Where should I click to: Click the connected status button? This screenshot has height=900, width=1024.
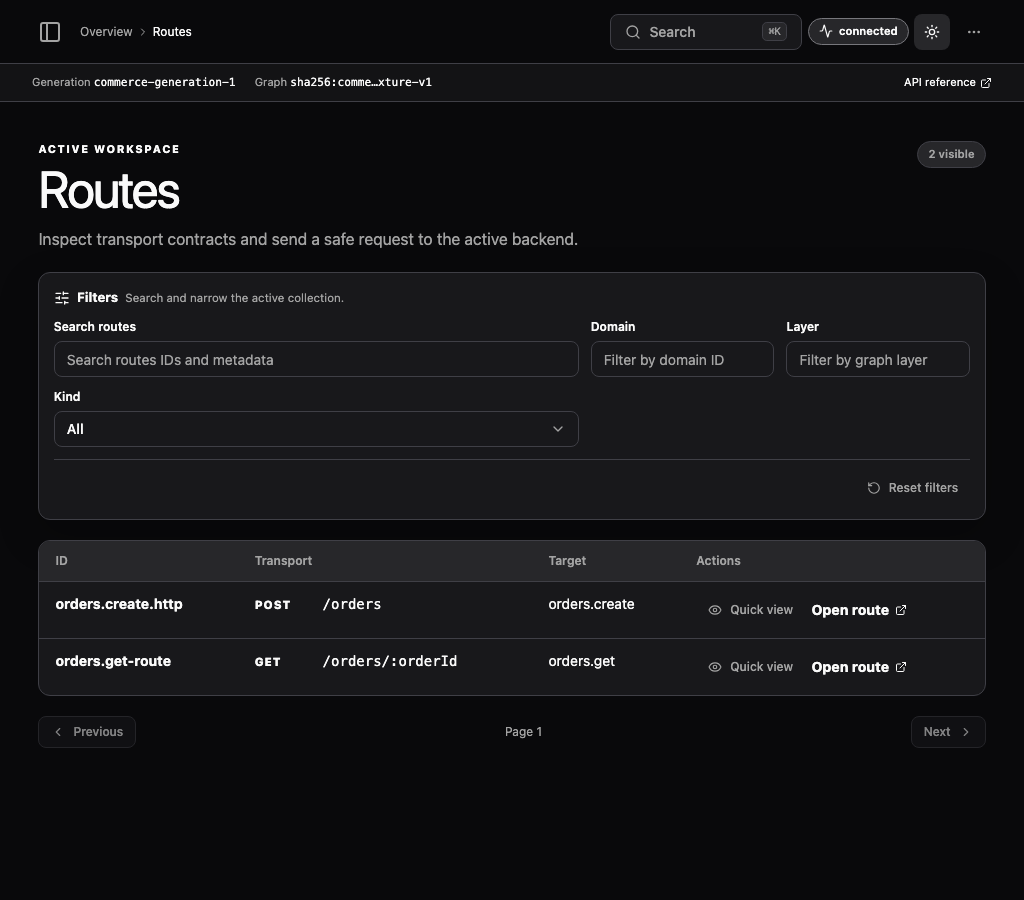click(x=857, y=31)
